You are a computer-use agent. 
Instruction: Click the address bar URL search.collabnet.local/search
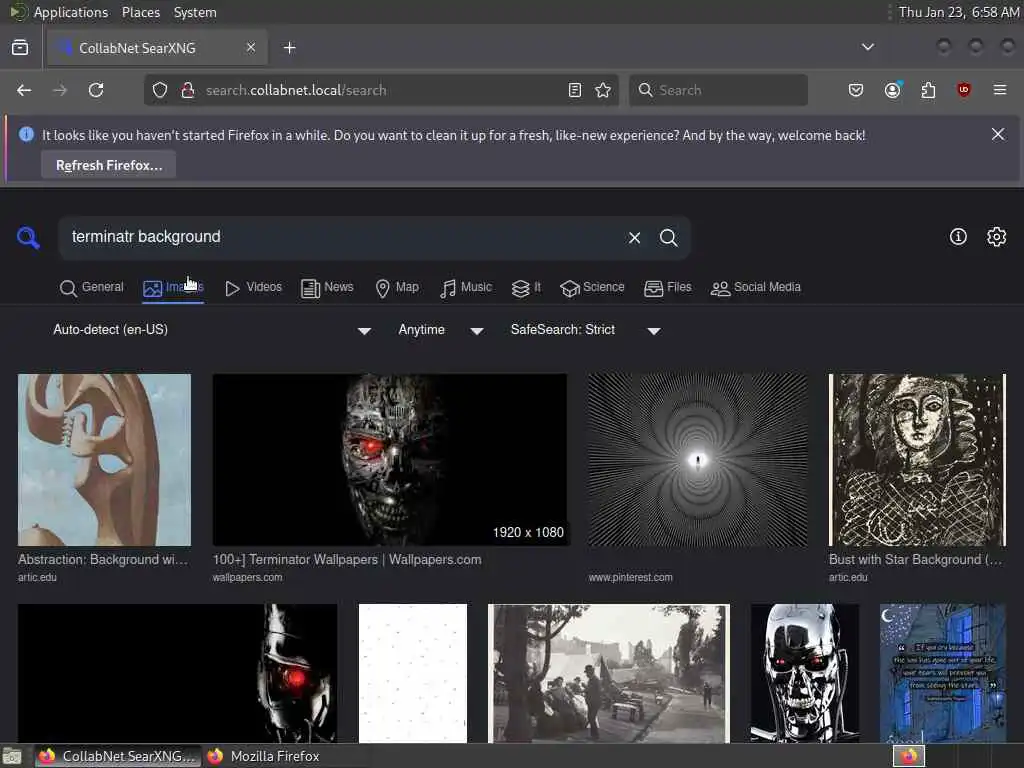point(296,90)
